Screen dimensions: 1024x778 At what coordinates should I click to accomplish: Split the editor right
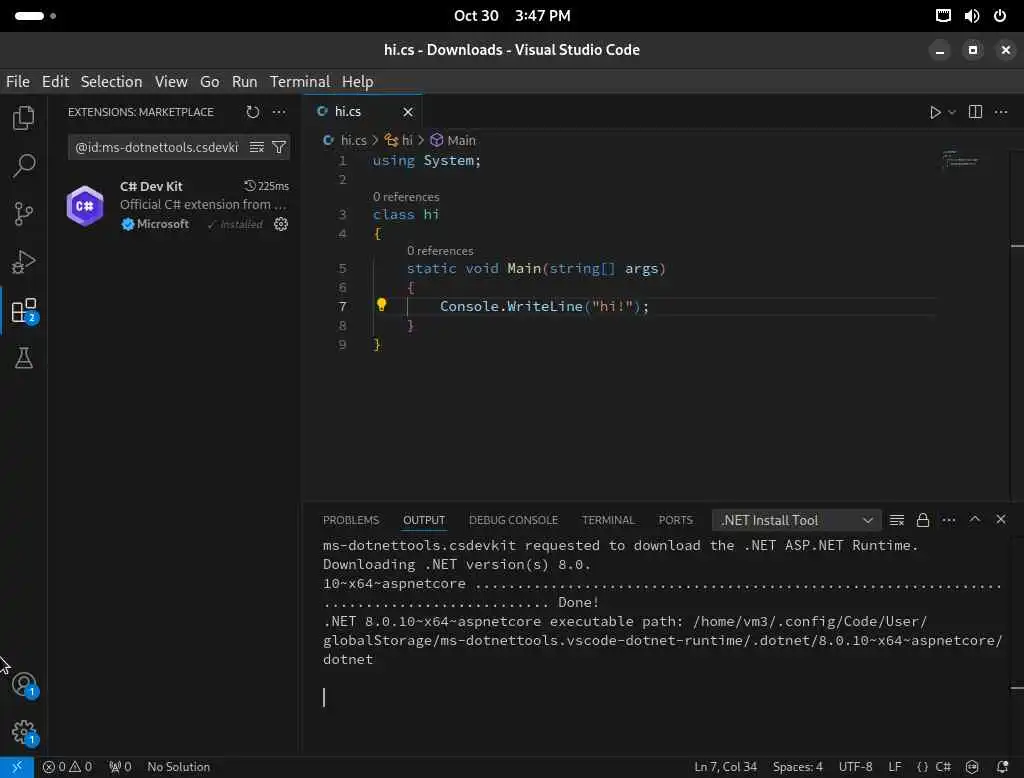point(975,112)
